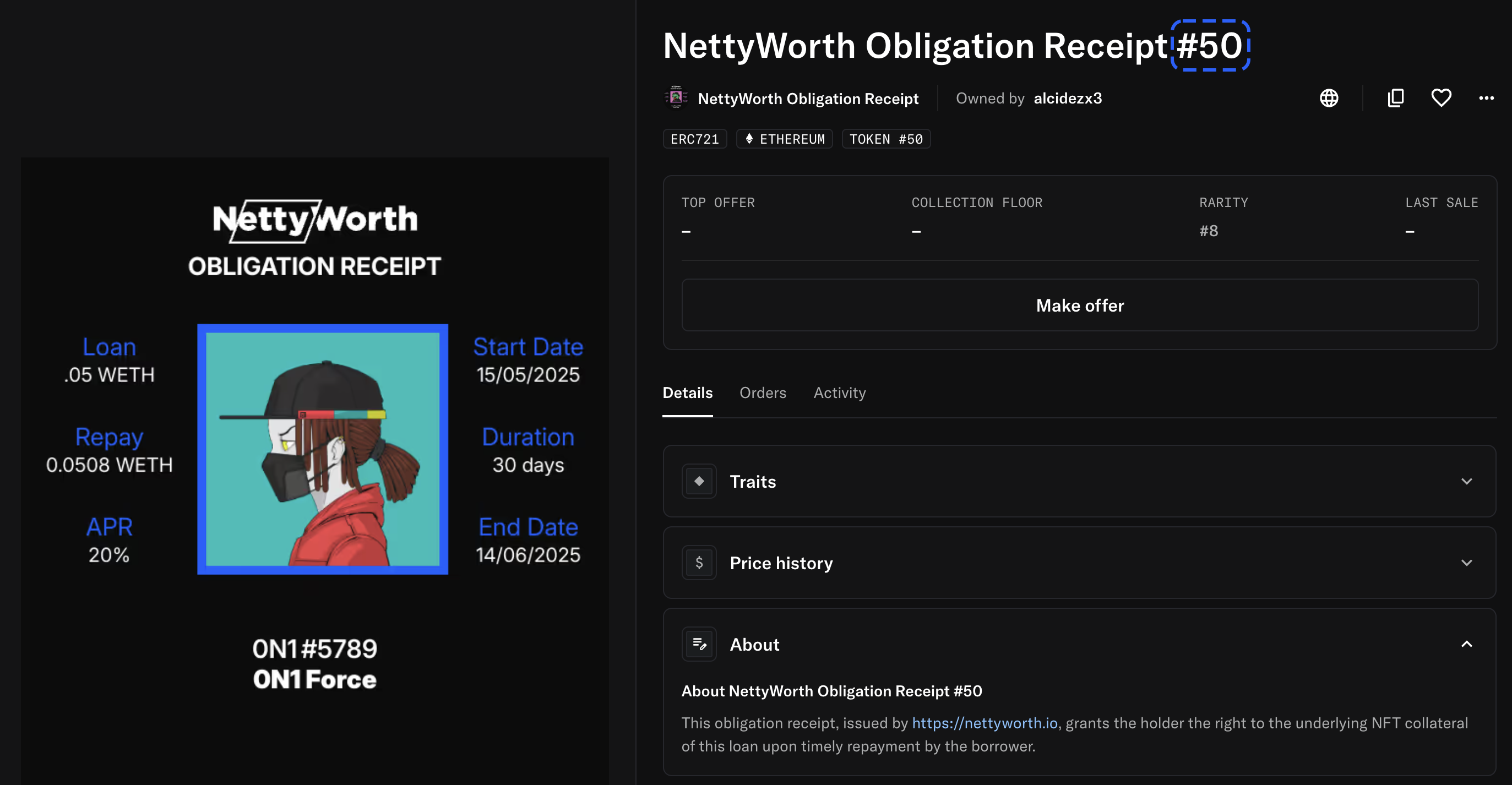This screenshot has width=1512, height=785.
Task: Click the About section title
Action: coord(754,644)
